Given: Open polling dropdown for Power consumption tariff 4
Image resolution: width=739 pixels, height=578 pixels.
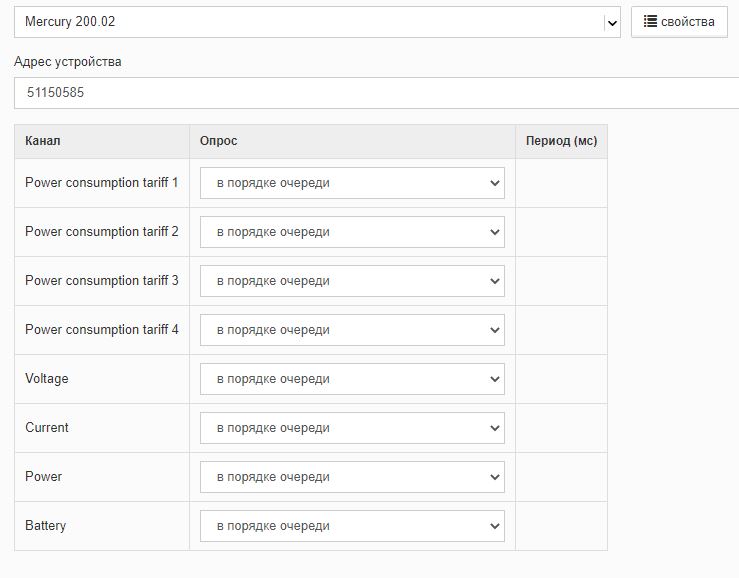Looking at the screenshot, I should pos(352,330).
